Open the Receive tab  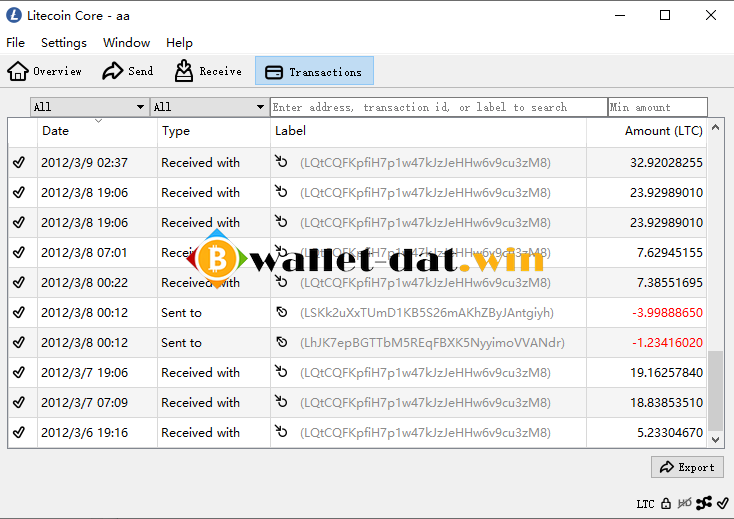[208, 71]
